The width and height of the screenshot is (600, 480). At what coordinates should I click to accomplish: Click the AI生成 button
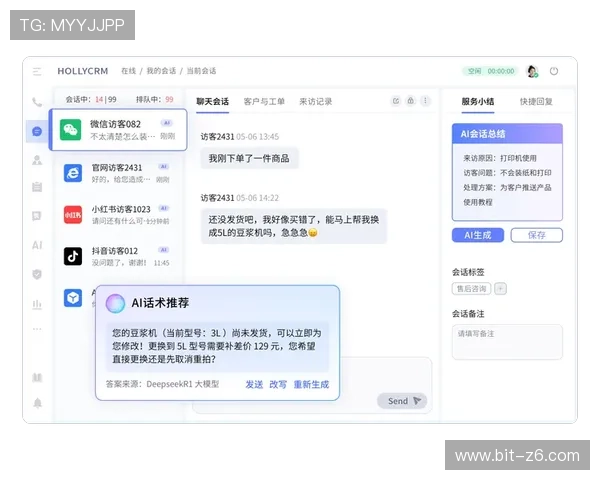[x=478, y=235]
